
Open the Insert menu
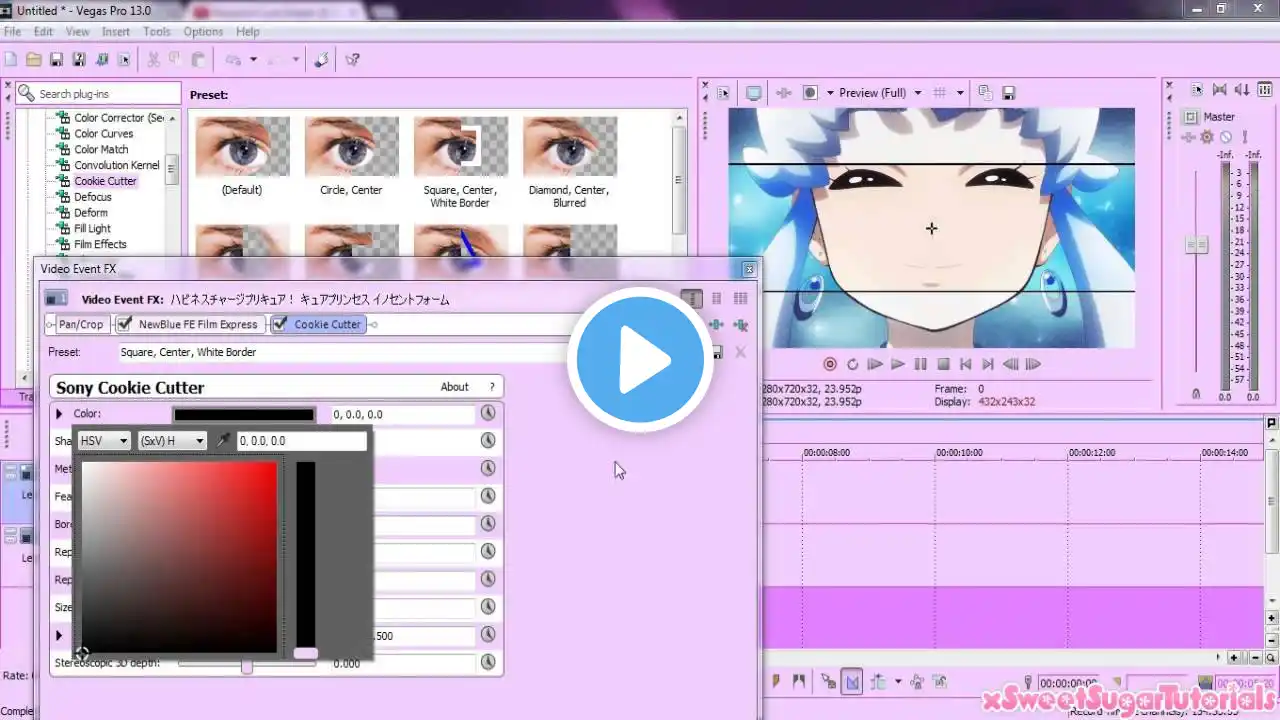pos(116,32)
